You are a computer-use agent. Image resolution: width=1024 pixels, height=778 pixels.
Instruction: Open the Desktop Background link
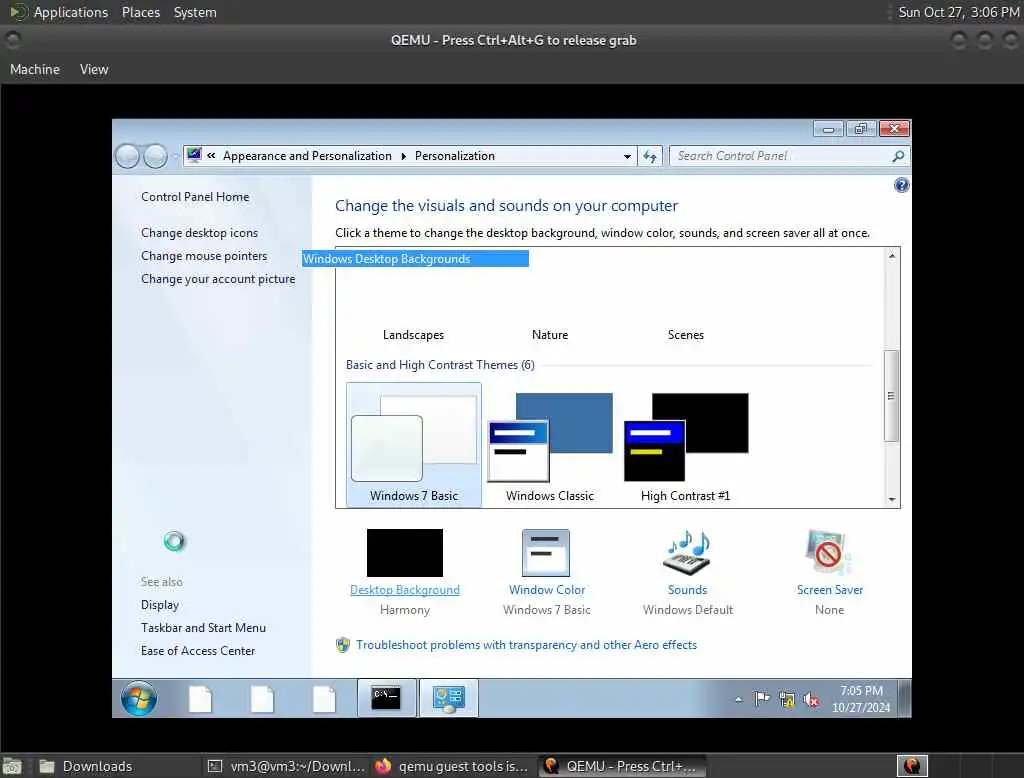(405, 590)
